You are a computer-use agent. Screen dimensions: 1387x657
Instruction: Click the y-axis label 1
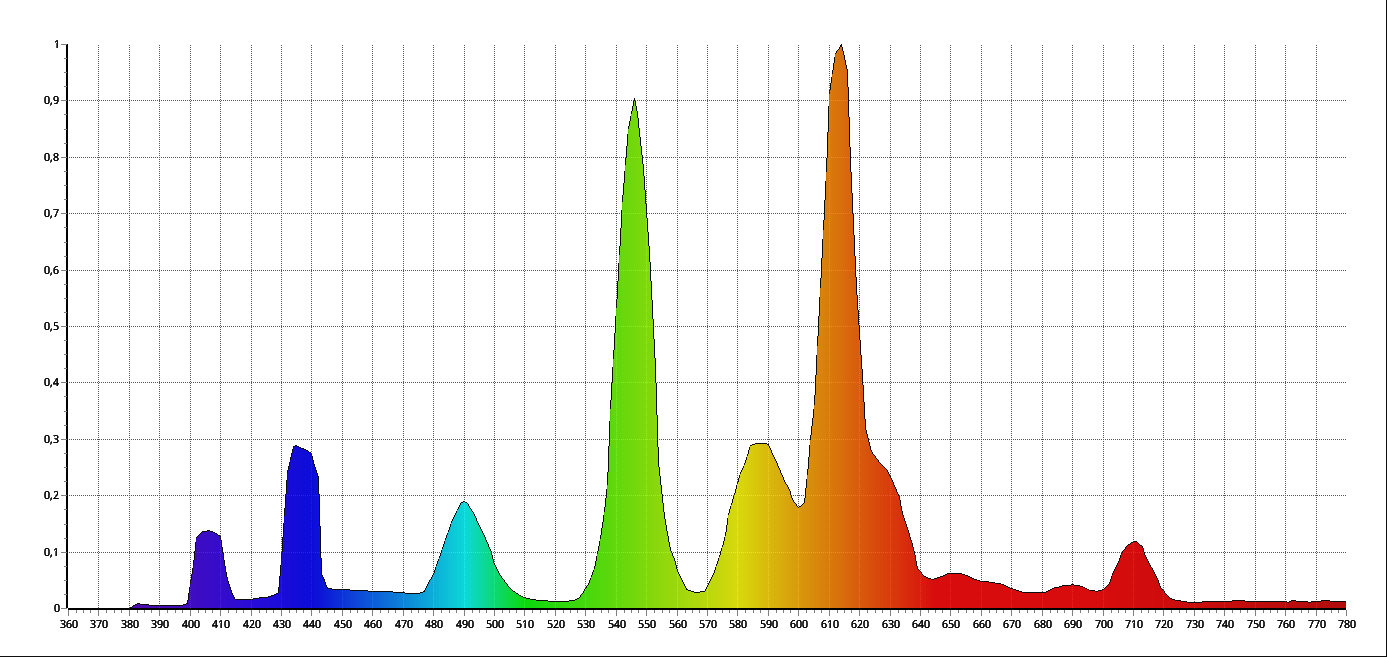(x=57, y=45)
